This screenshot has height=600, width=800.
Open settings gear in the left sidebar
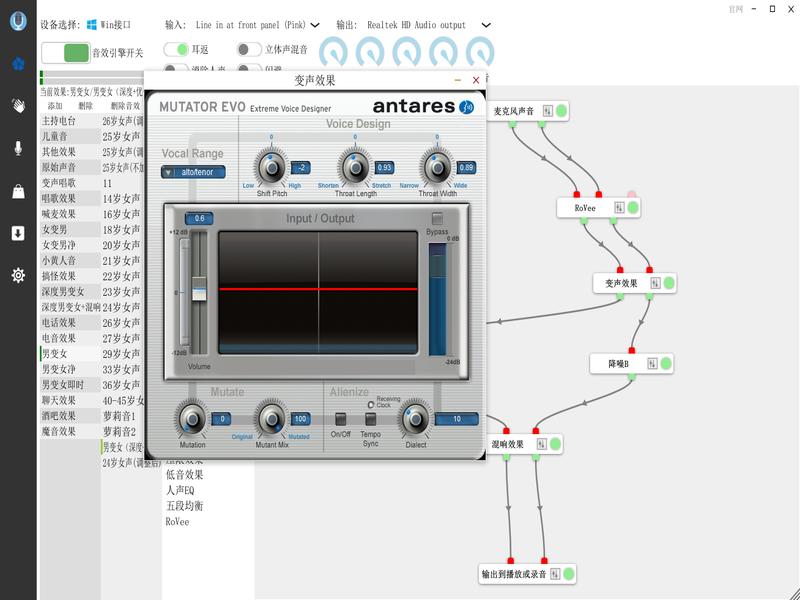[x=18, y=276]
